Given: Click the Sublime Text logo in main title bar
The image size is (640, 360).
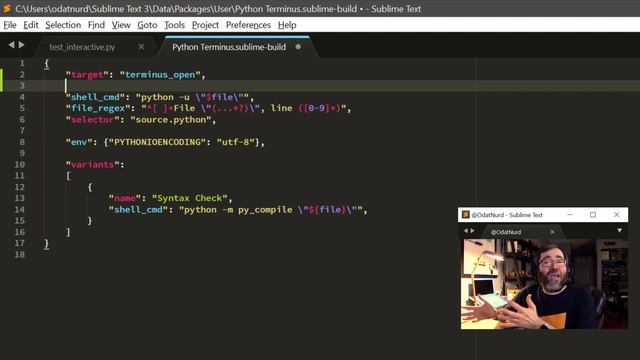Looking at the screenshot, I should (7, 8).
